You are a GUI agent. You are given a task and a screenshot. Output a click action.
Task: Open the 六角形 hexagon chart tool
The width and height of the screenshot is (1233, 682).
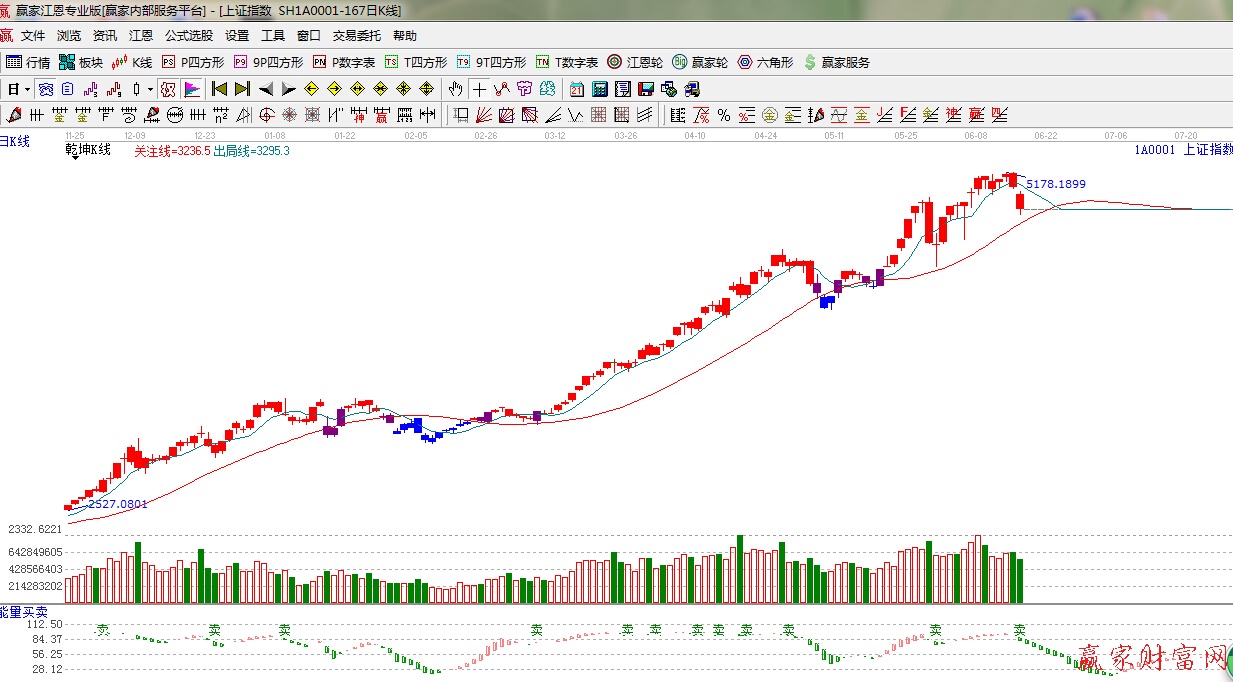pos(765,62)
